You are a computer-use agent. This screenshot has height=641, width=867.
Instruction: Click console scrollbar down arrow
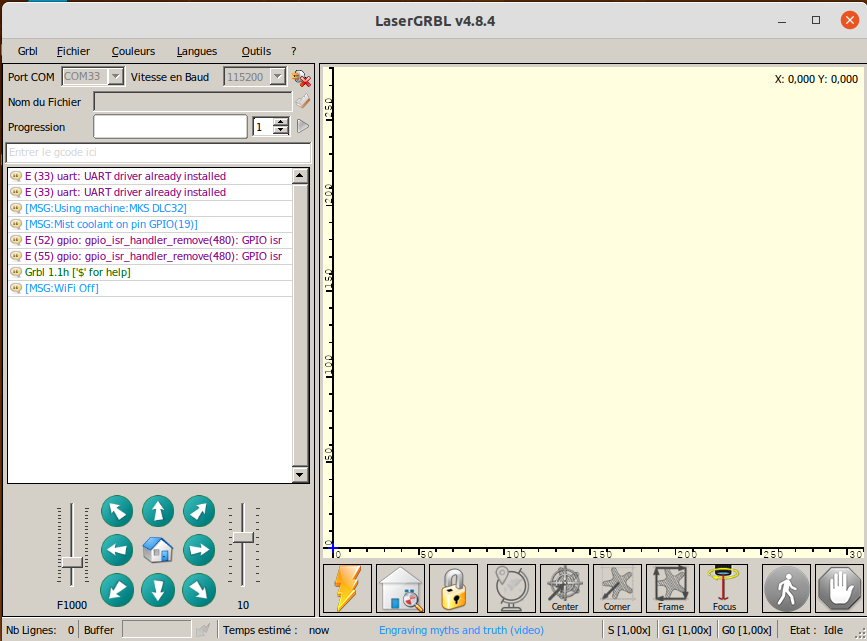pyautogui.click(x=300, y=475)
